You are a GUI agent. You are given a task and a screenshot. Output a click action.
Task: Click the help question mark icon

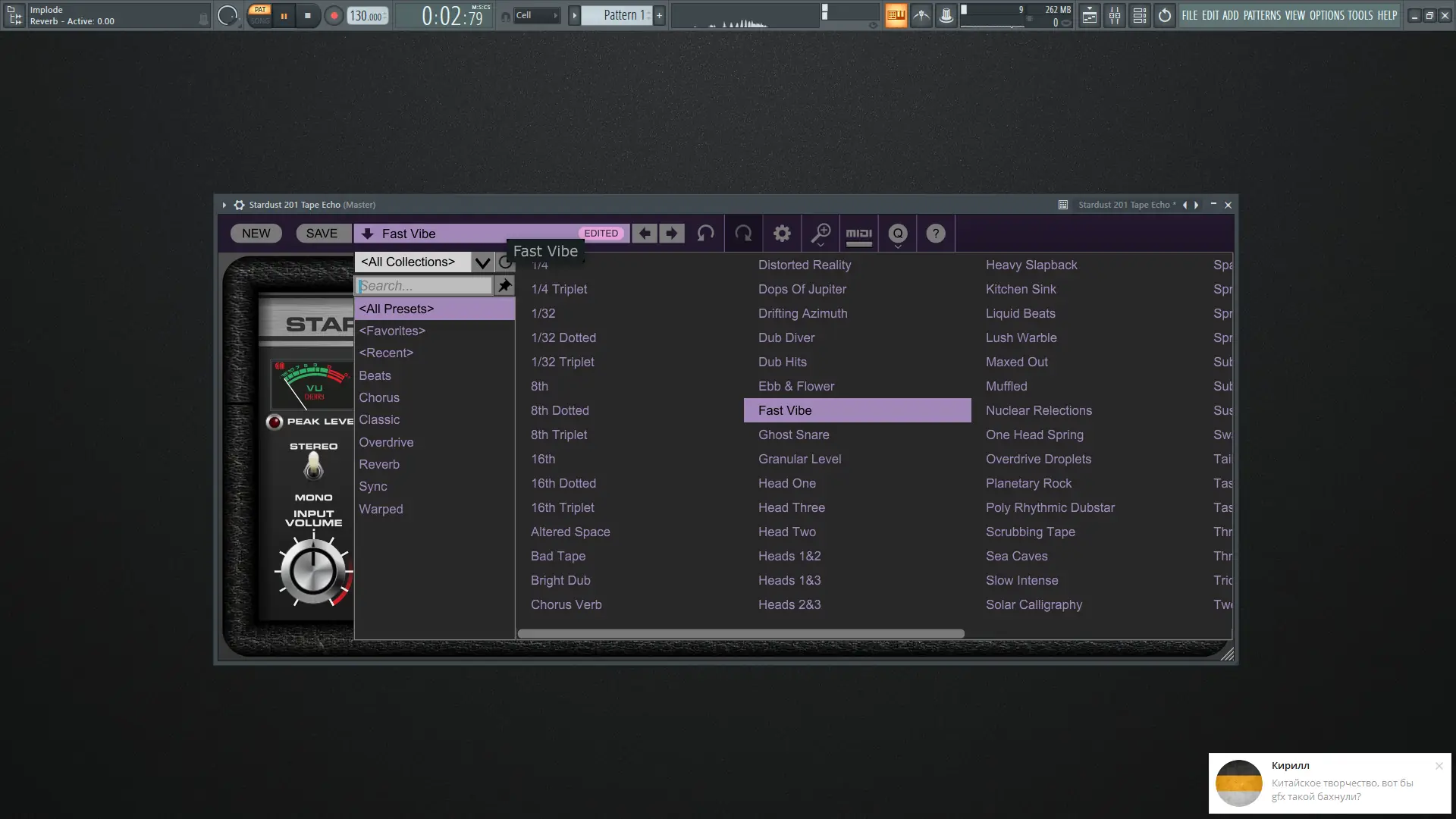click(936, 234)
